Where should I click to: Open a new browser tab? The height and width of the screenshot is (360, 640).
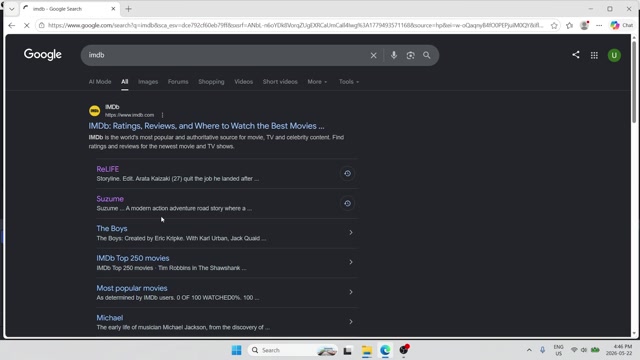point(128,9)
